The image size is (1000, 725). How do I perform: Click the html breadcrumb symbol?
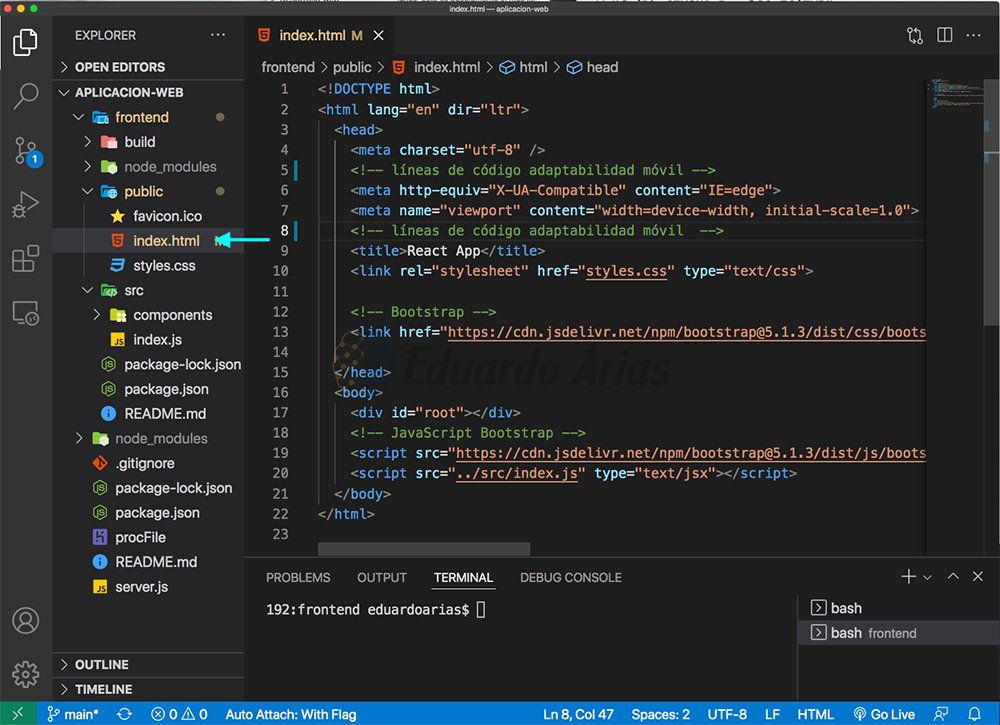tap(524, 67)
